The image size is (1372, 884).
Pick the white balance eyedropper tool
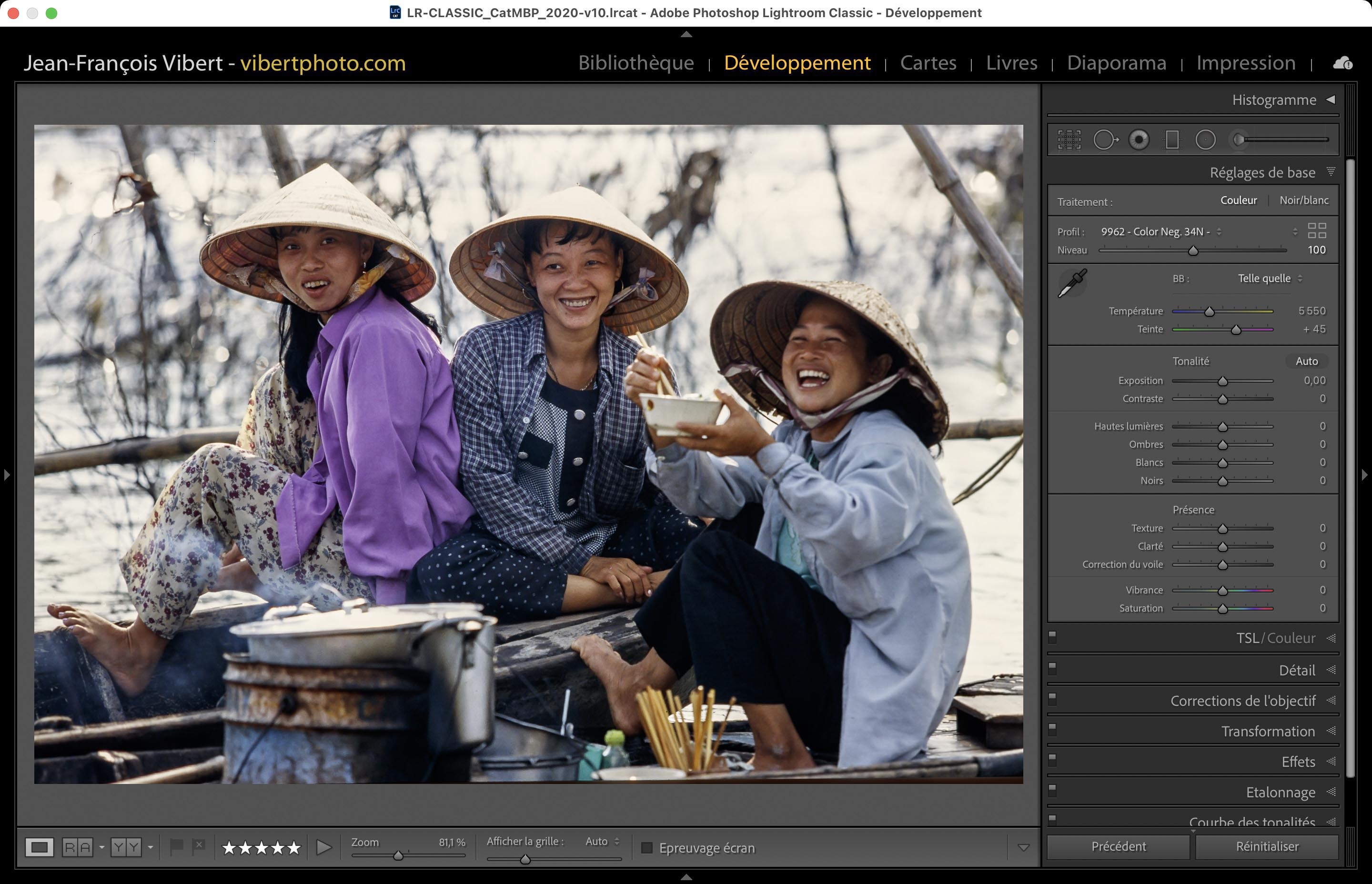click(x=1072, y=283)
